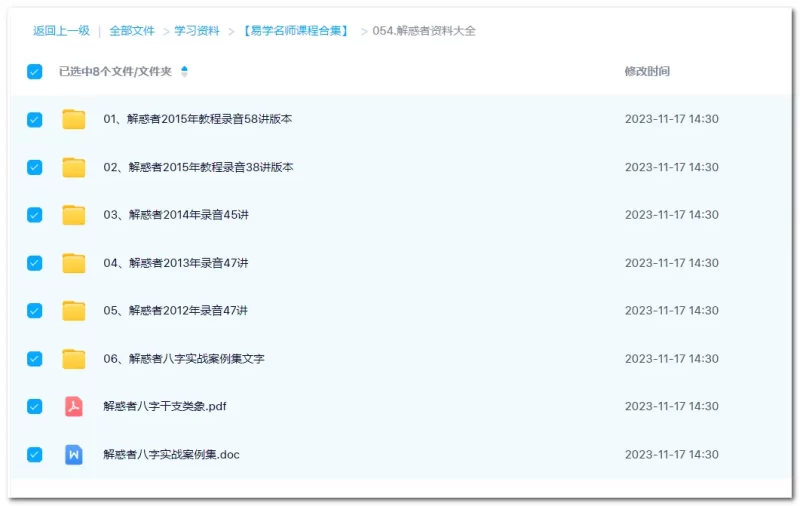
Task: Sort the list by 修改时间 column
Action: pos(647,71)
